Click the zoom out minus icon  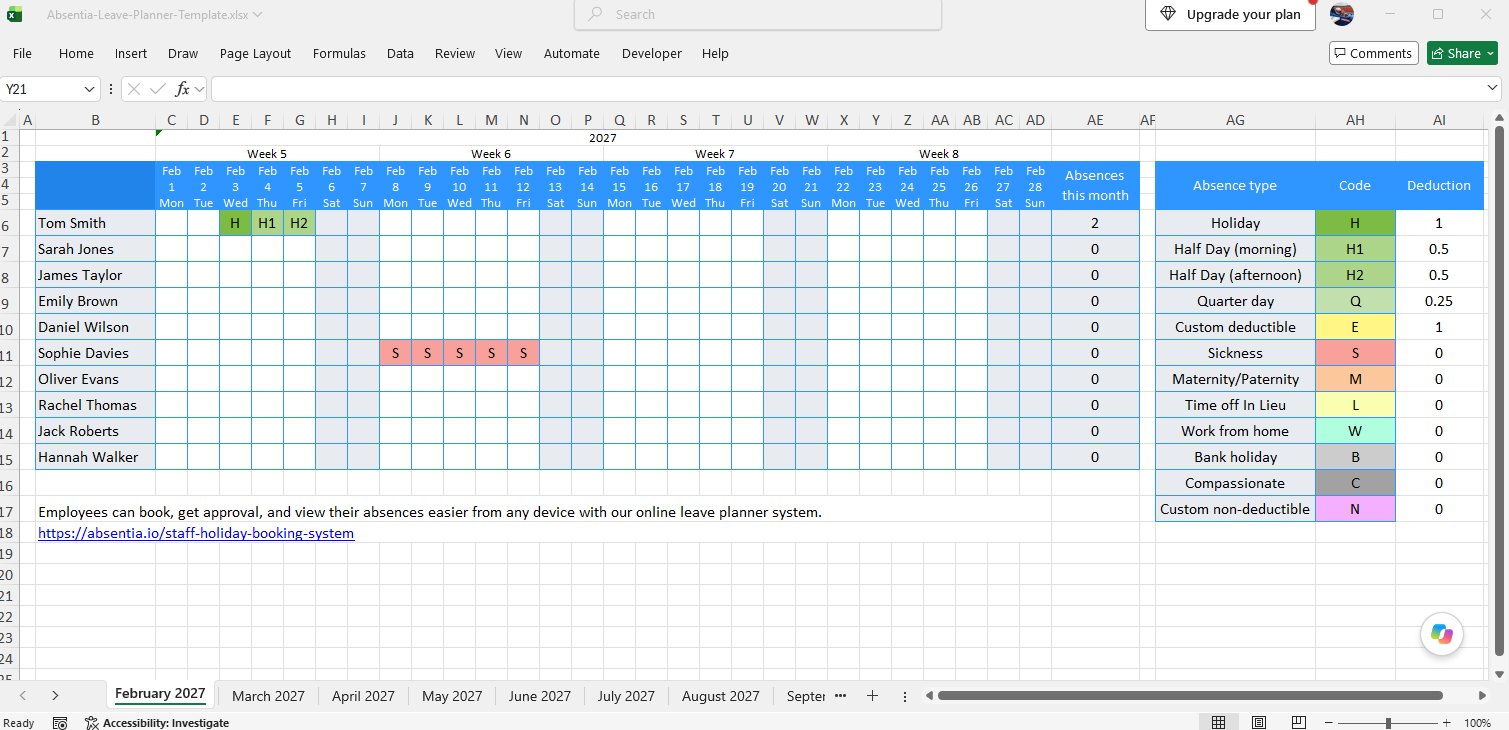1328,722
